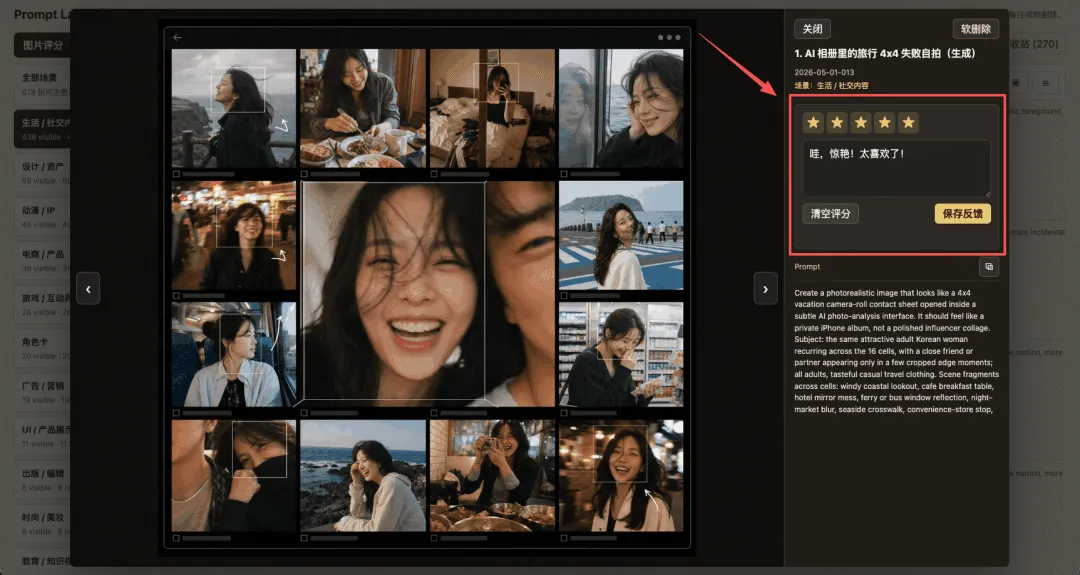Set rating to one star
The width and height of the screenshot is (1080, 575).
pyautogui.click(x=813, y=123)
